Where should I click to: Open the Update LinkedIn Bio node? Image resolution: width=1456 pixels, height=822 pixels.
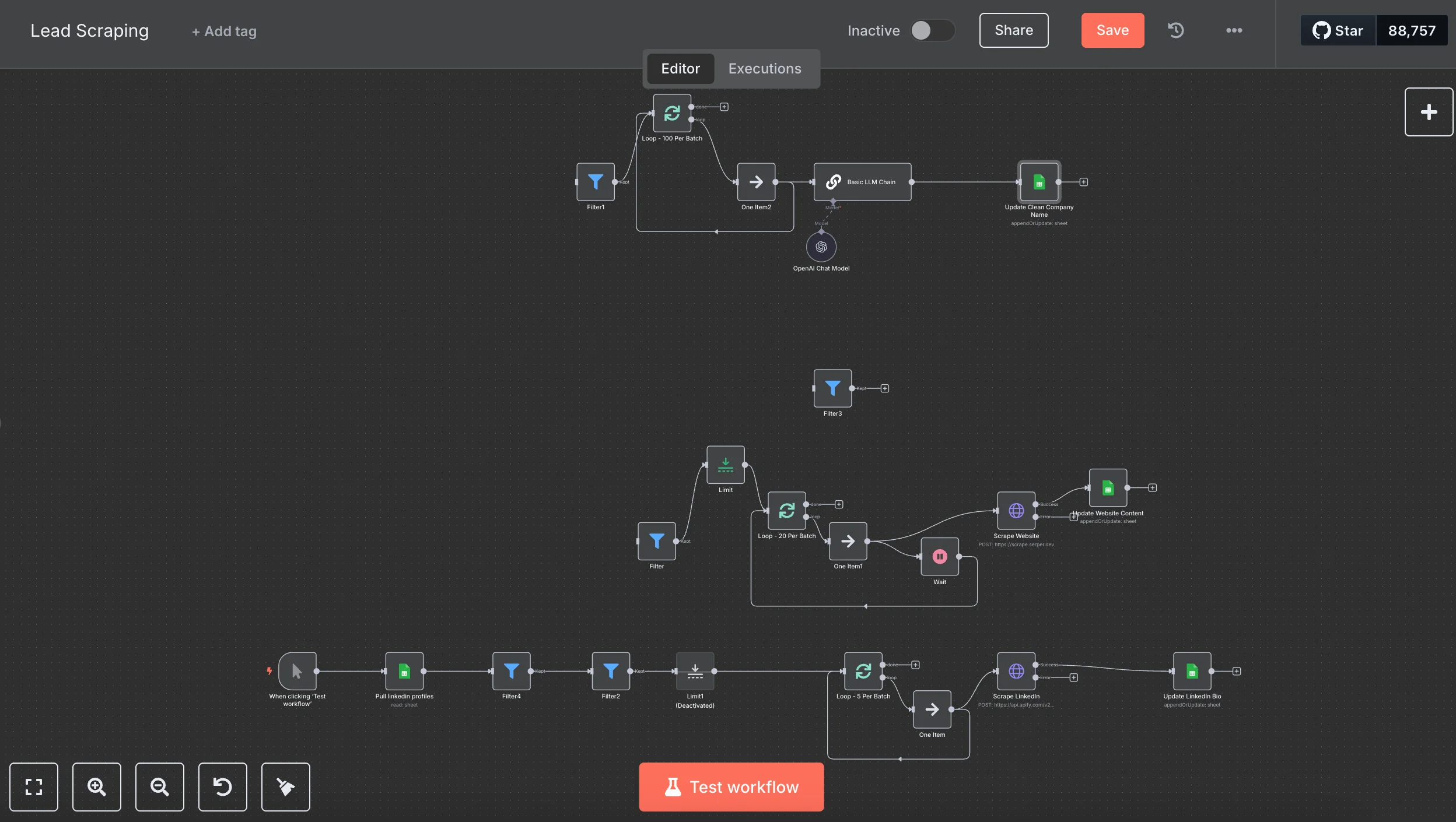point(1192,671)
